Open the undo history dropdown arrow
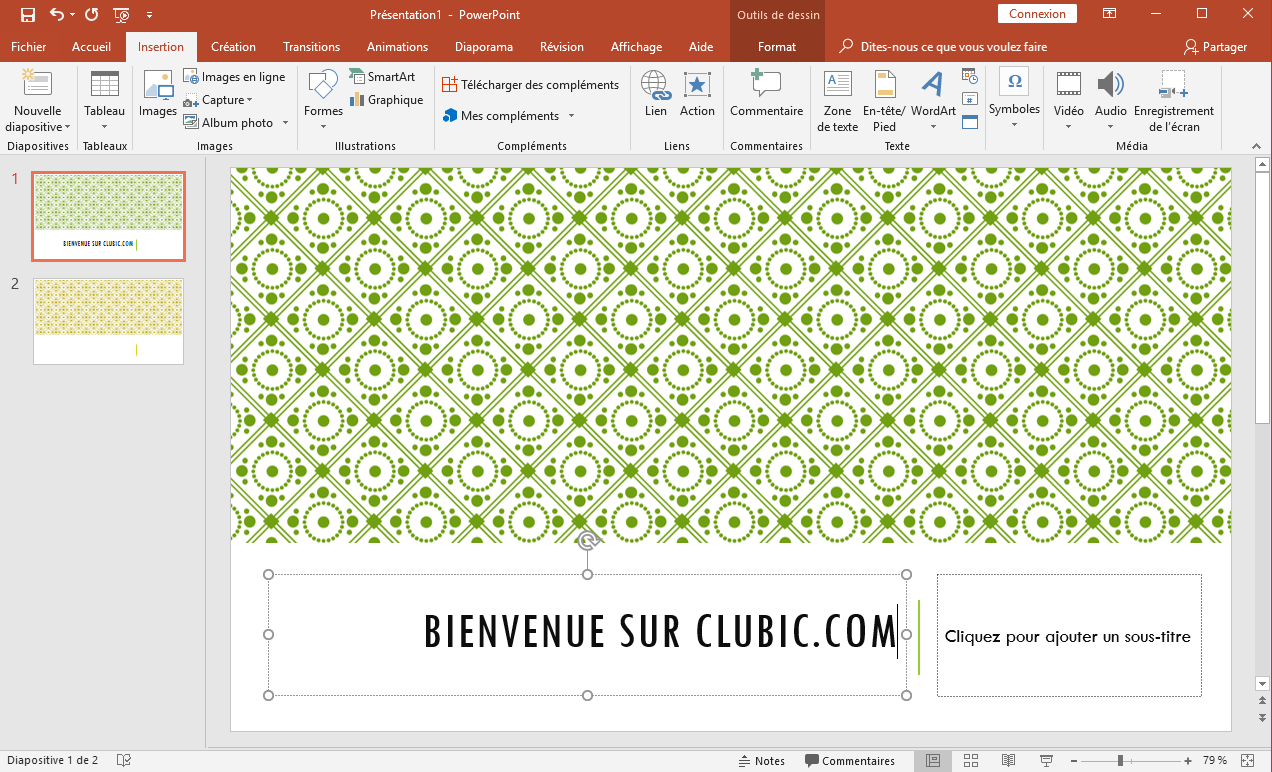This screenshot has width=1272, height=772. tap(73, 15)
